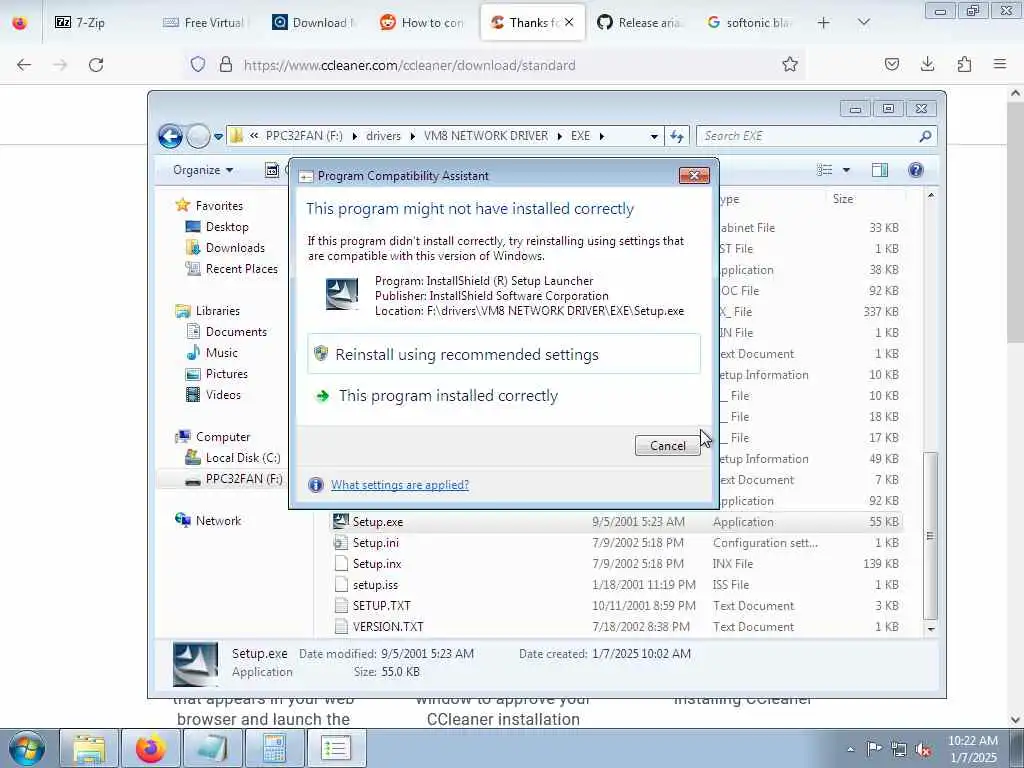Sort by the Size column header
The height and width of the screenshot is (768, 1024).
click(x=865, y=199)
